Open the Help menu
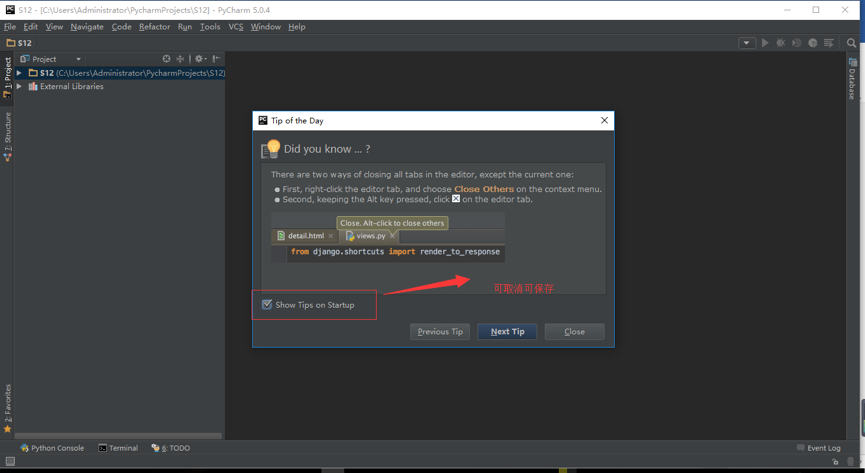This screenshot has height=473, width=865. [x=296, y=26]
